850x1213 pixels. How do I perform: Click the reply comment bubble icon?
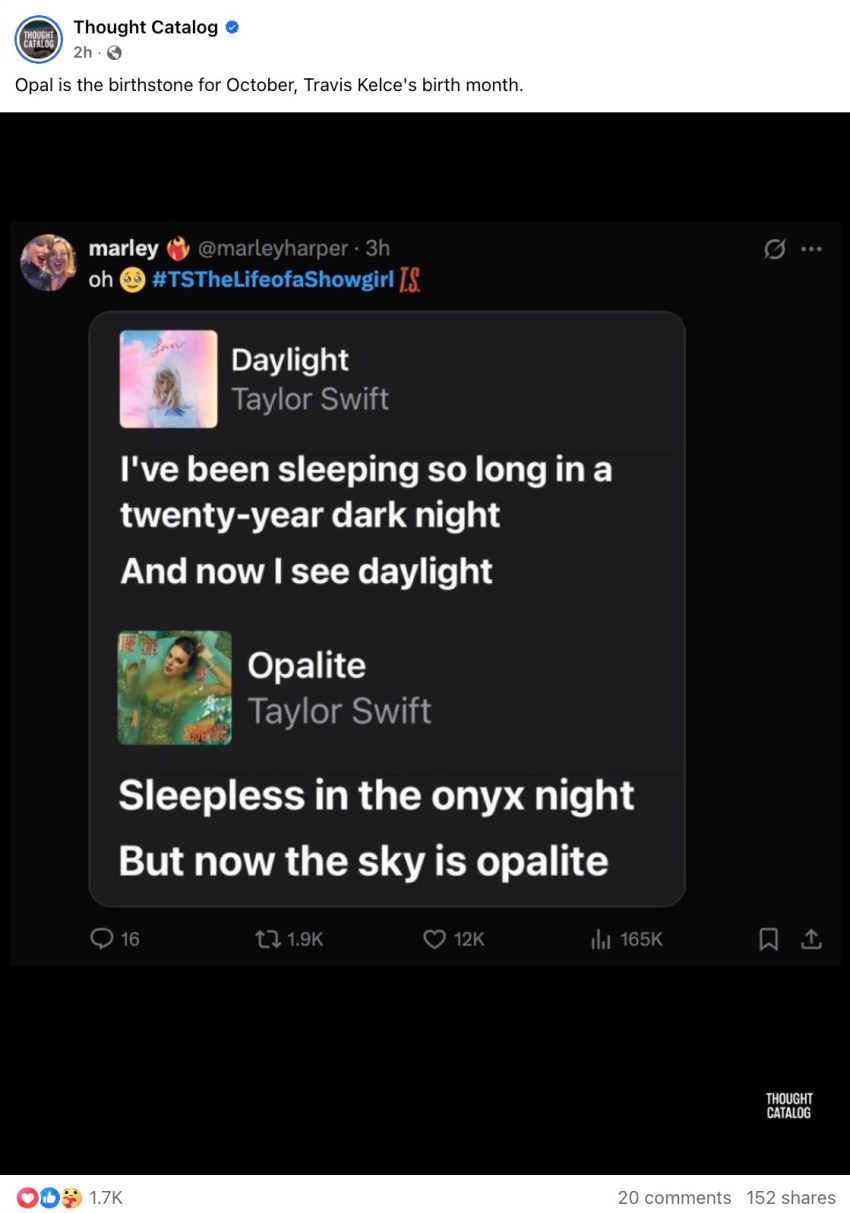coord(102,939)
